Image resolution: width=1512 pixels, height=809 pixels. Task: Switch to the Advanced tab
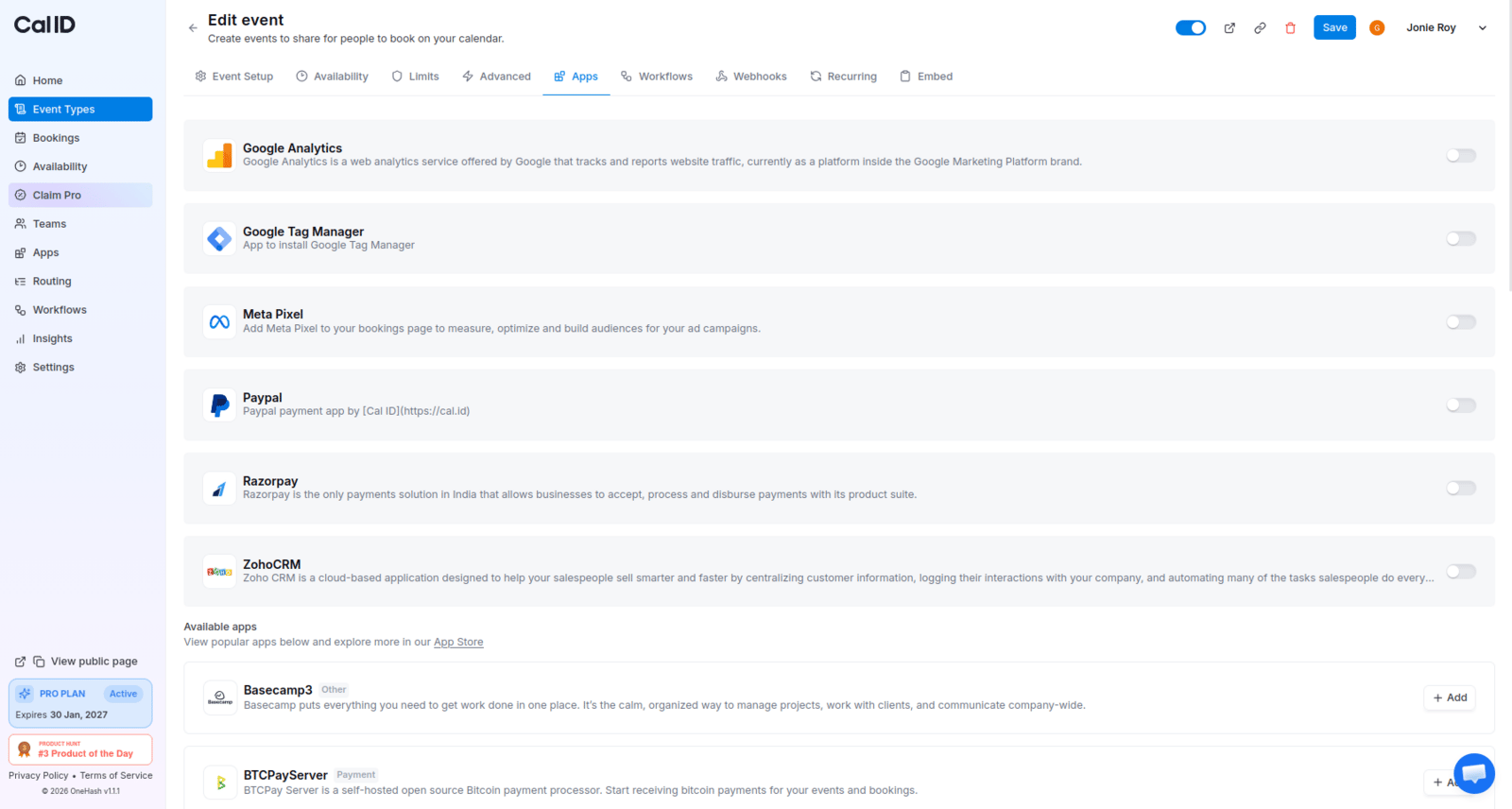coord(496,77)
